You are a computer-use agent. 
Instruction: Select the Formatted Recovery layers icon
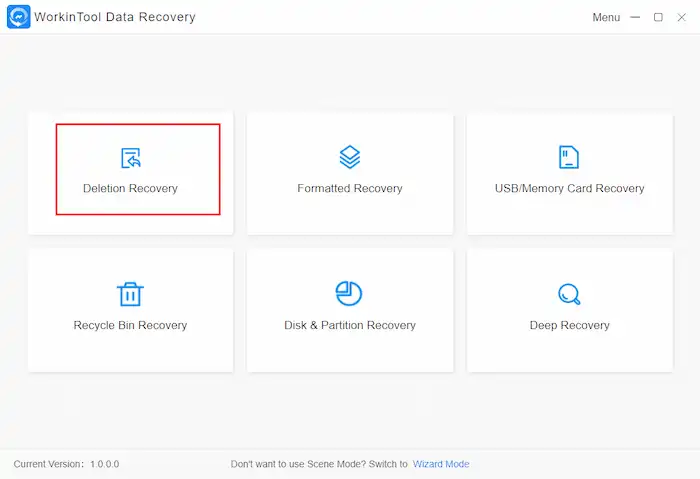(x=349, y=157)
